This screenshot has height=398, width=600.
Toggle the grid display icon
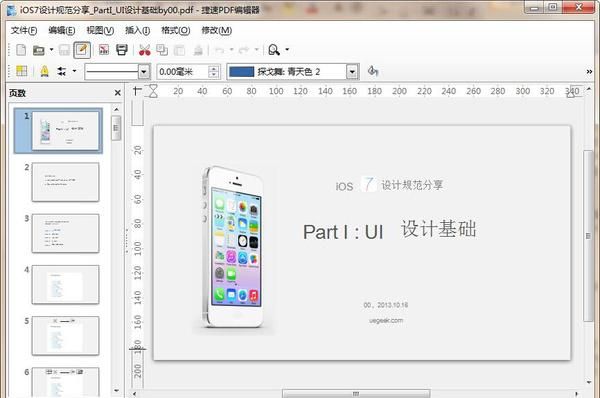21,71
